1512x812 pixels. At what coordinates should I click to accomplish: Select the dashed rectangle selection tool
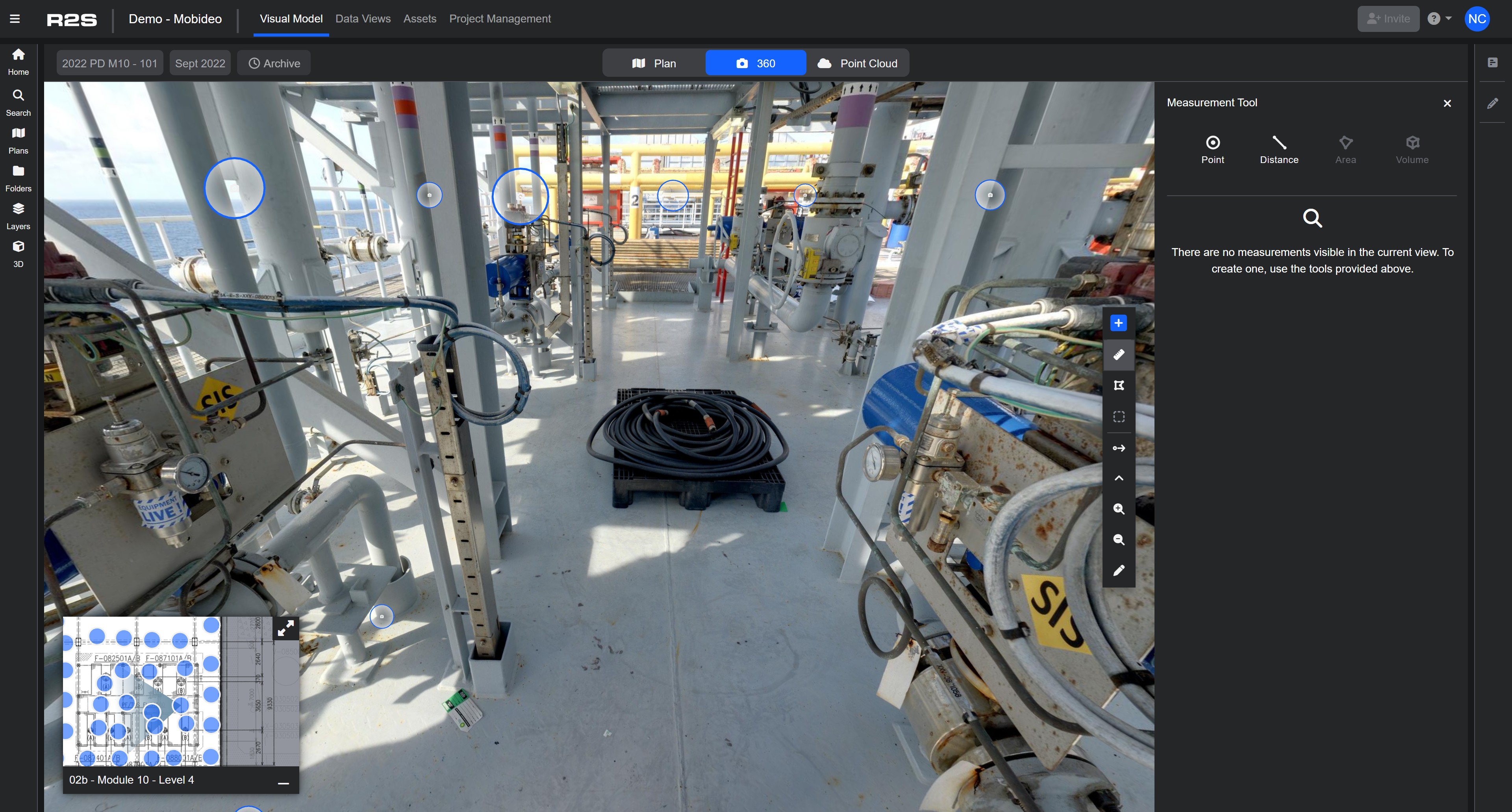[1119, 416]
